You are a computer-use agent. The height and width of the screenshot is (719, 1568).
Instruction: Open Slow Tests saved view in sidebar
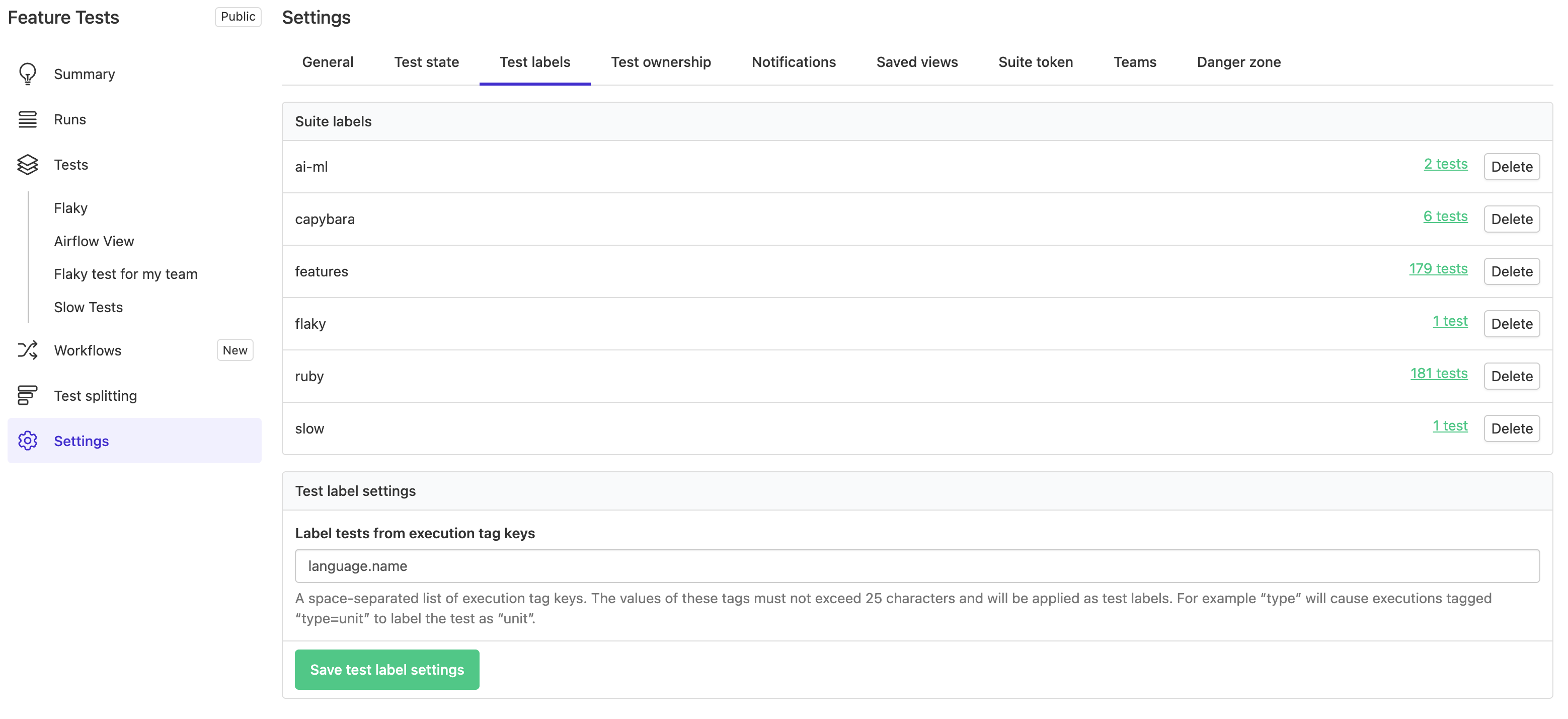coord(88,307)
